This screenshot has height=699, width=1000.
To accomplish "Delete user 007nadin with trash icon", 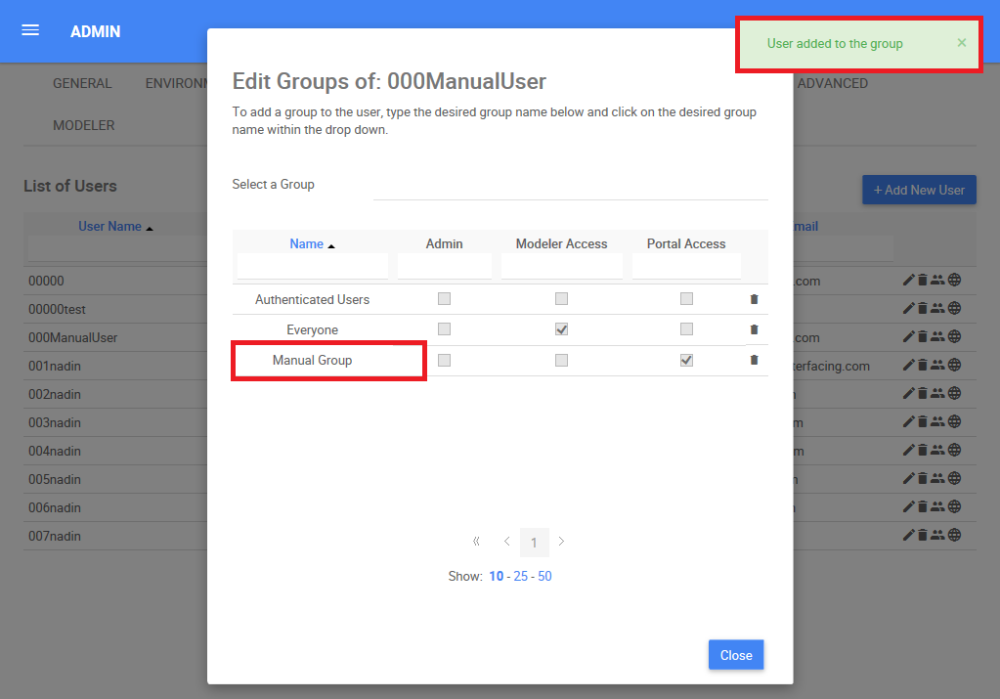I will pyautogui.click(x=922, y=535).
